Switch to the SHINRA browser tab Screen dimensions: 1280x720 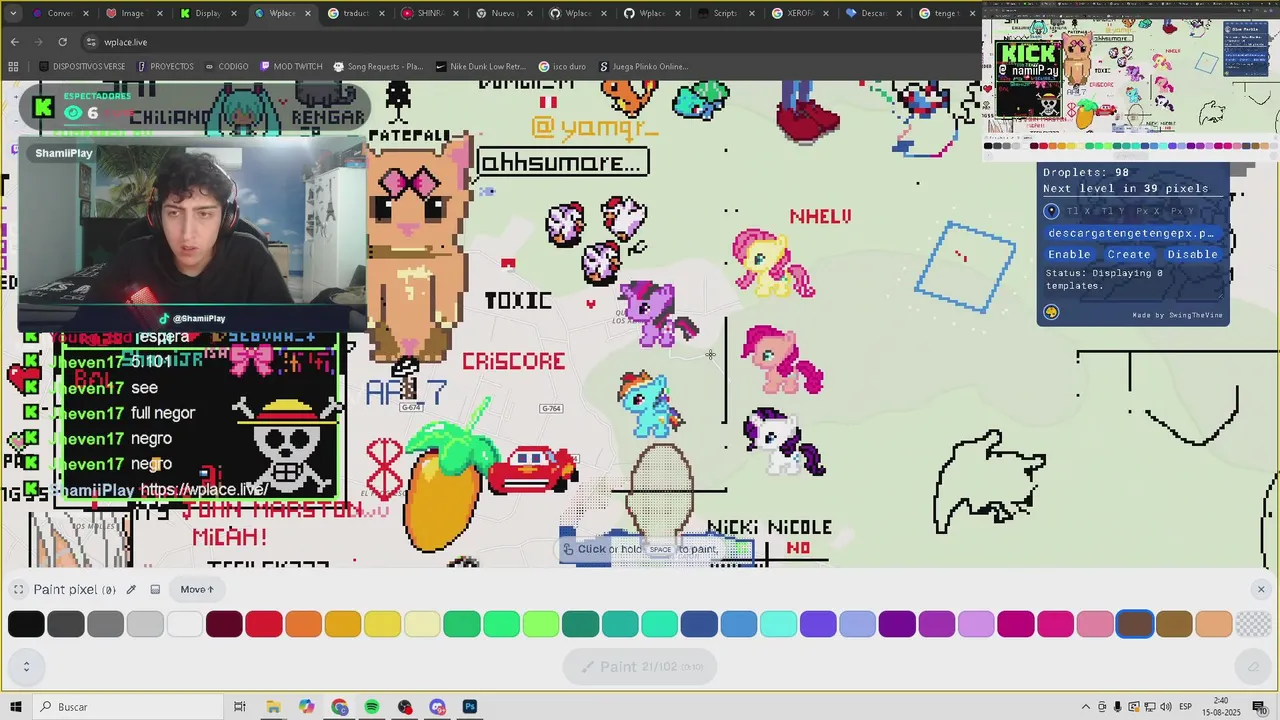(430, 13)
